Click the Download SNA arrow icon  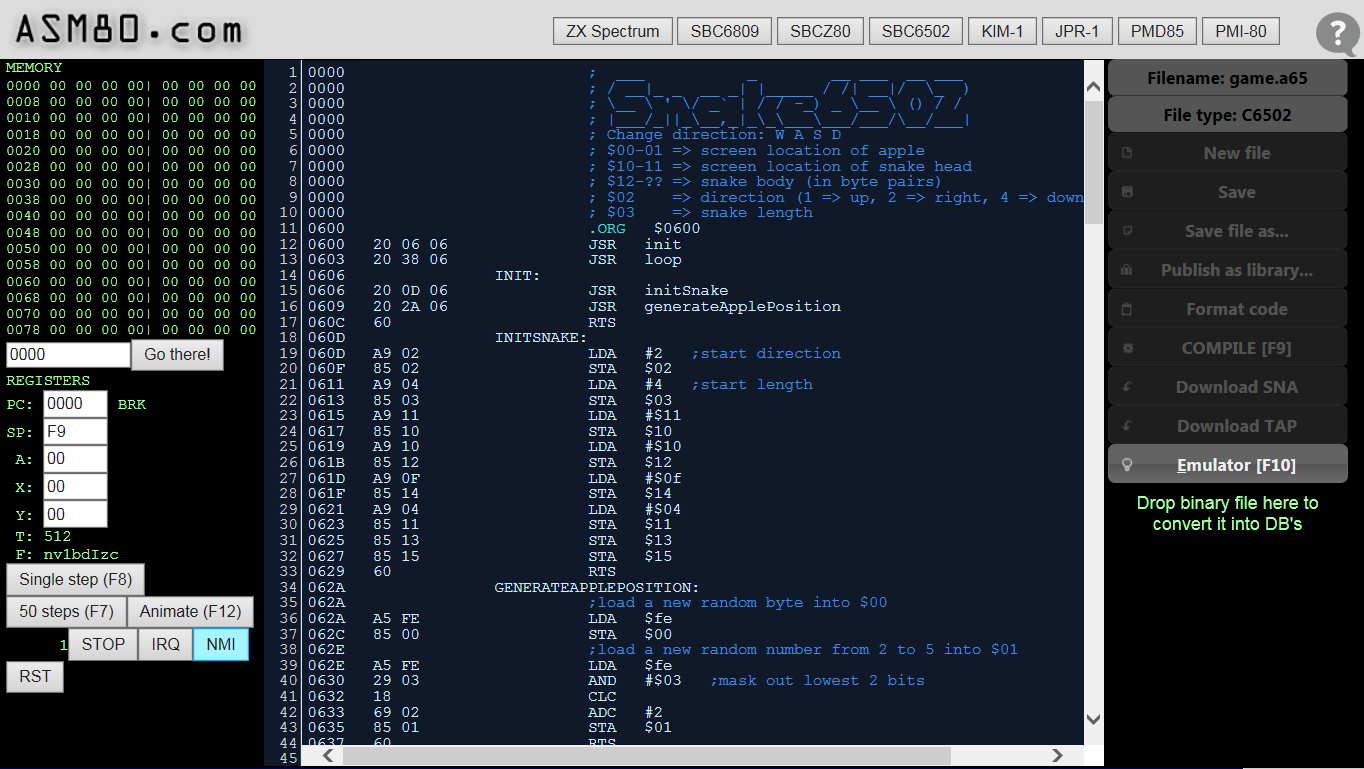click(x=1127, y=387)
